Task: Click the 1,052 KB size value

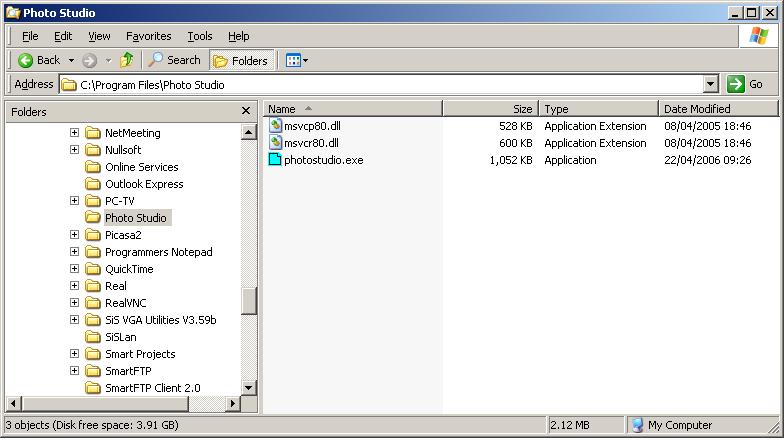Action: click(510, 160)
